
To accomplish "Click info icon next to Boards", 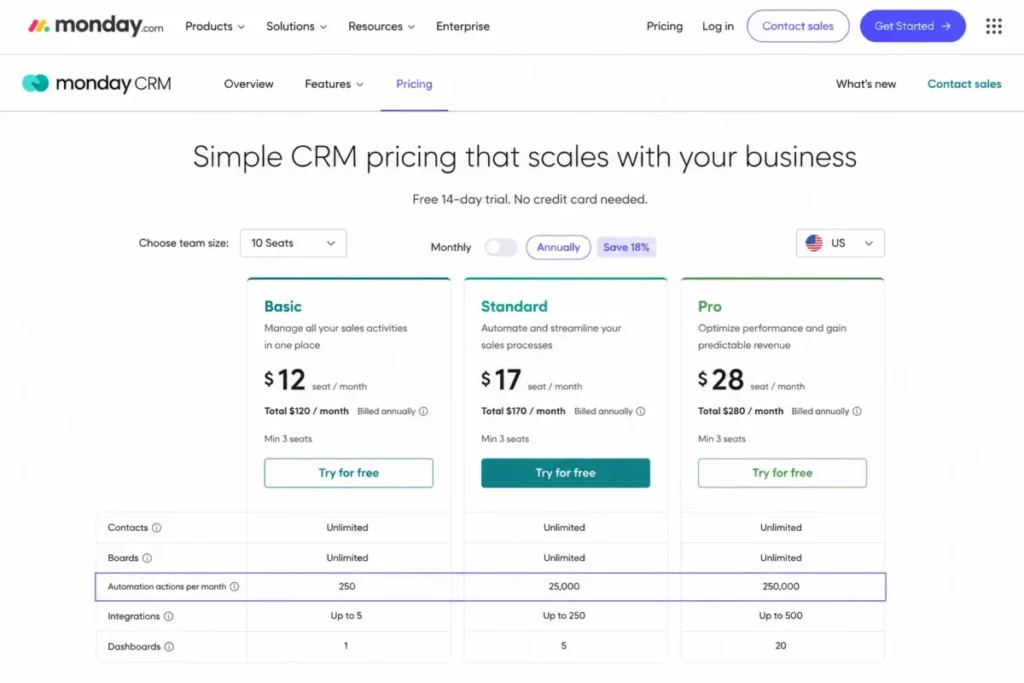I will [147, 558].
